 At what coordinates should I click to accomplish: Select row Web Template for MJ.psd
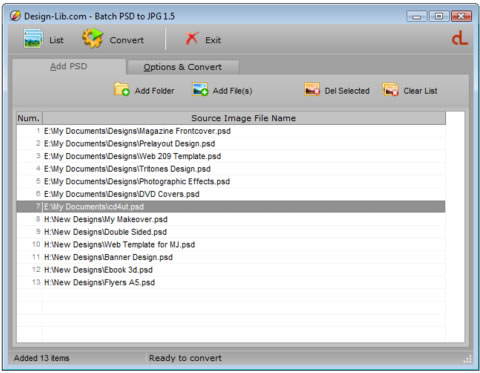231,245
